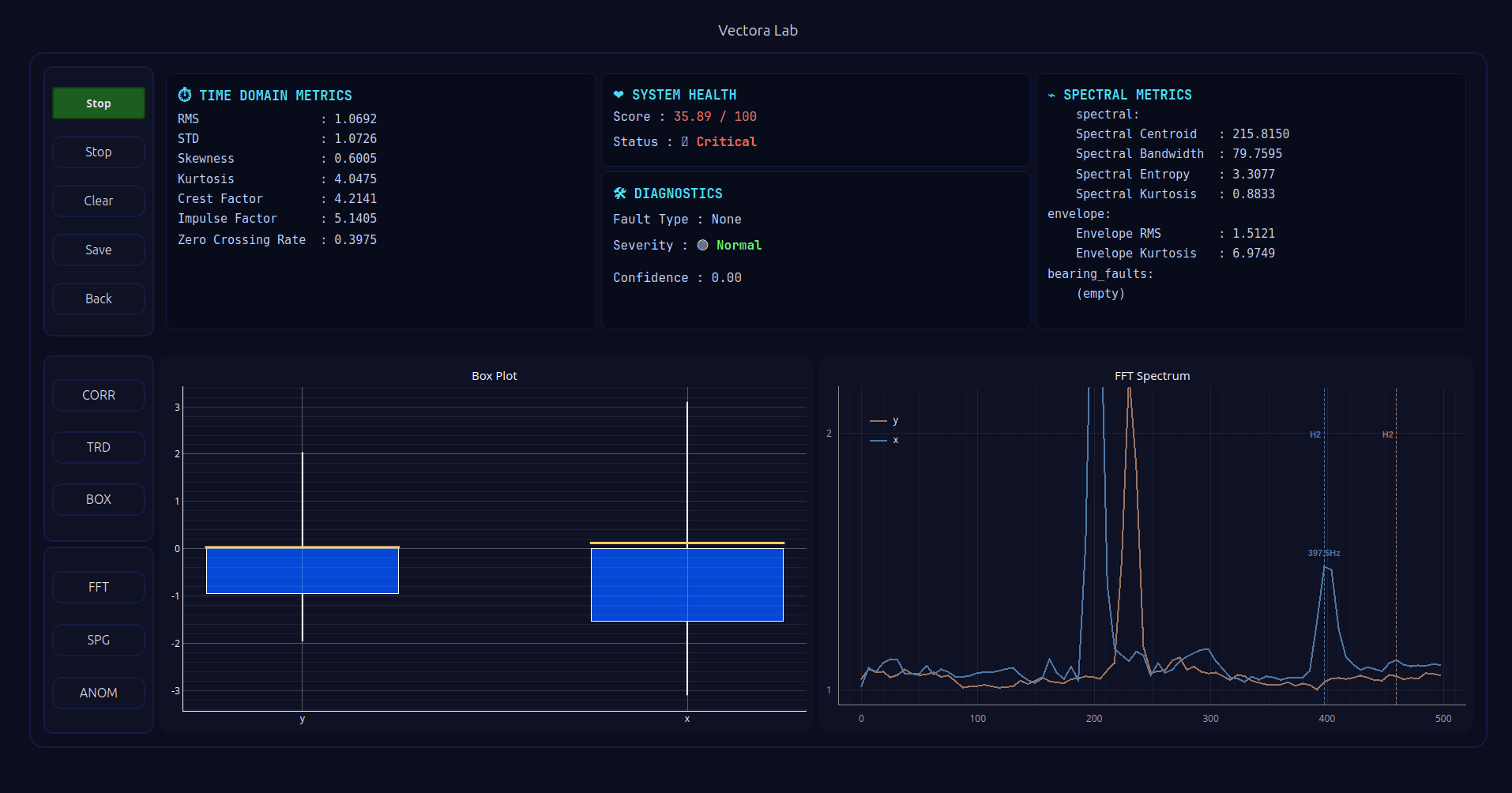
Task: Click the dark outlined Stop button
Action: point(99,152)
